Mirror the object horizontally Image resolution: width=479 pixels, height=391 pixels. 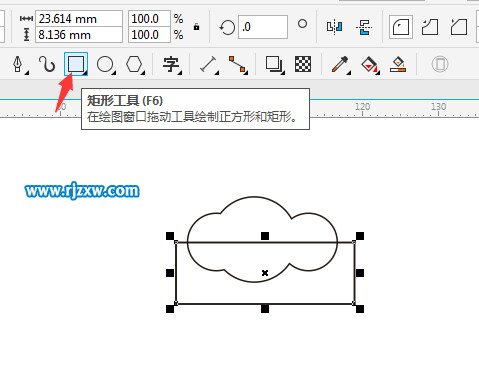coord(334,27)
